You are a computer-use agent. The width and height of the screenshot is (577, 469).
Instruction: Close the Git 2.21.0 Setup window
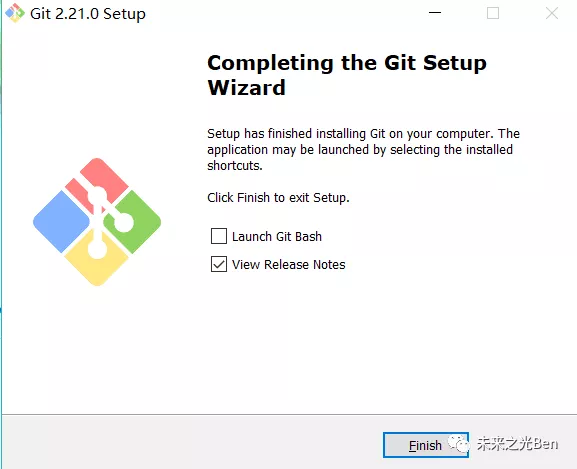click(552, 13)
